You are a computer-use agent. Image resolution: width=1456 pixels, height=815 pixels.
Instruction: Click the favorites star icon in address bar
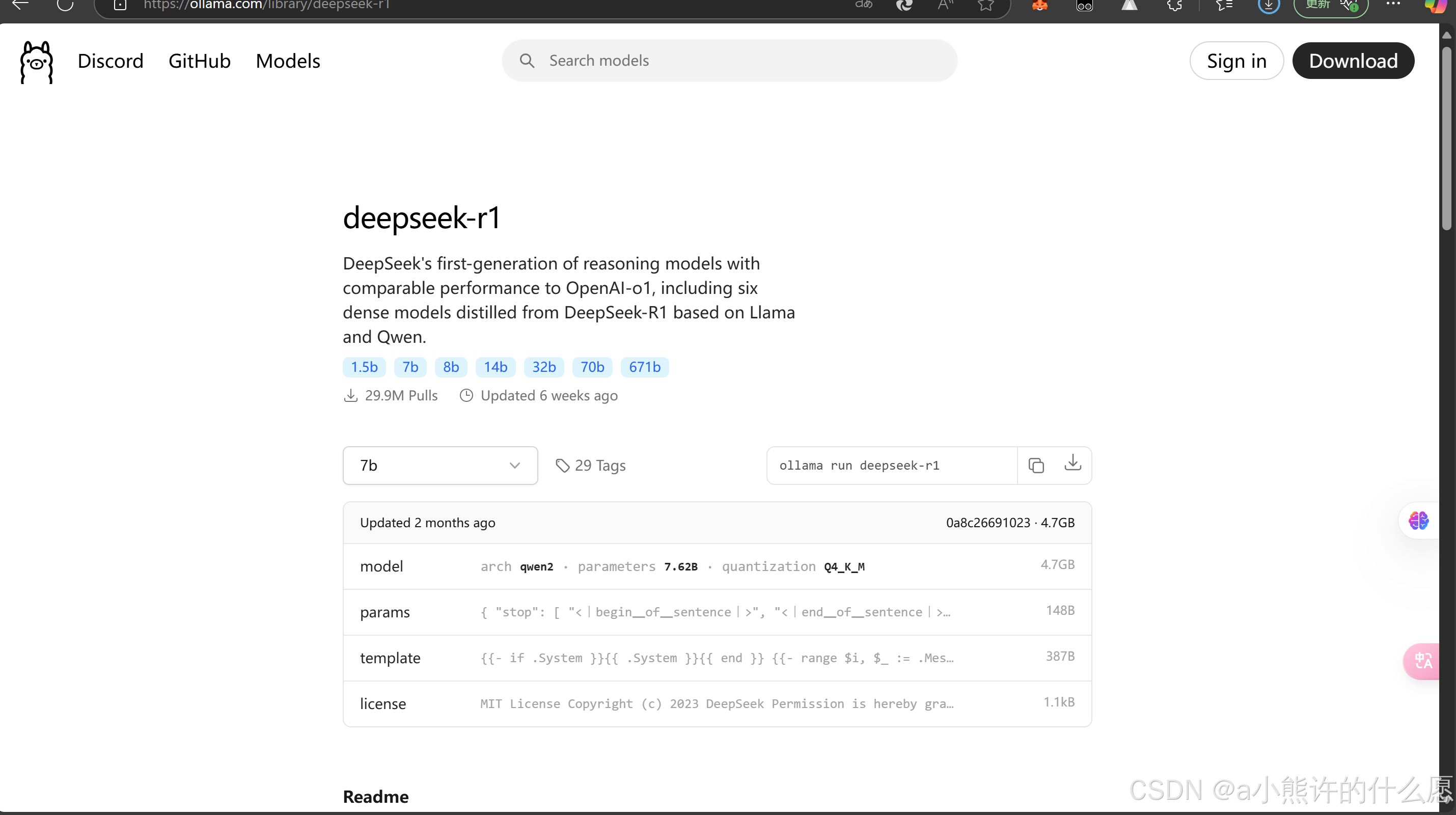(986, 6)
